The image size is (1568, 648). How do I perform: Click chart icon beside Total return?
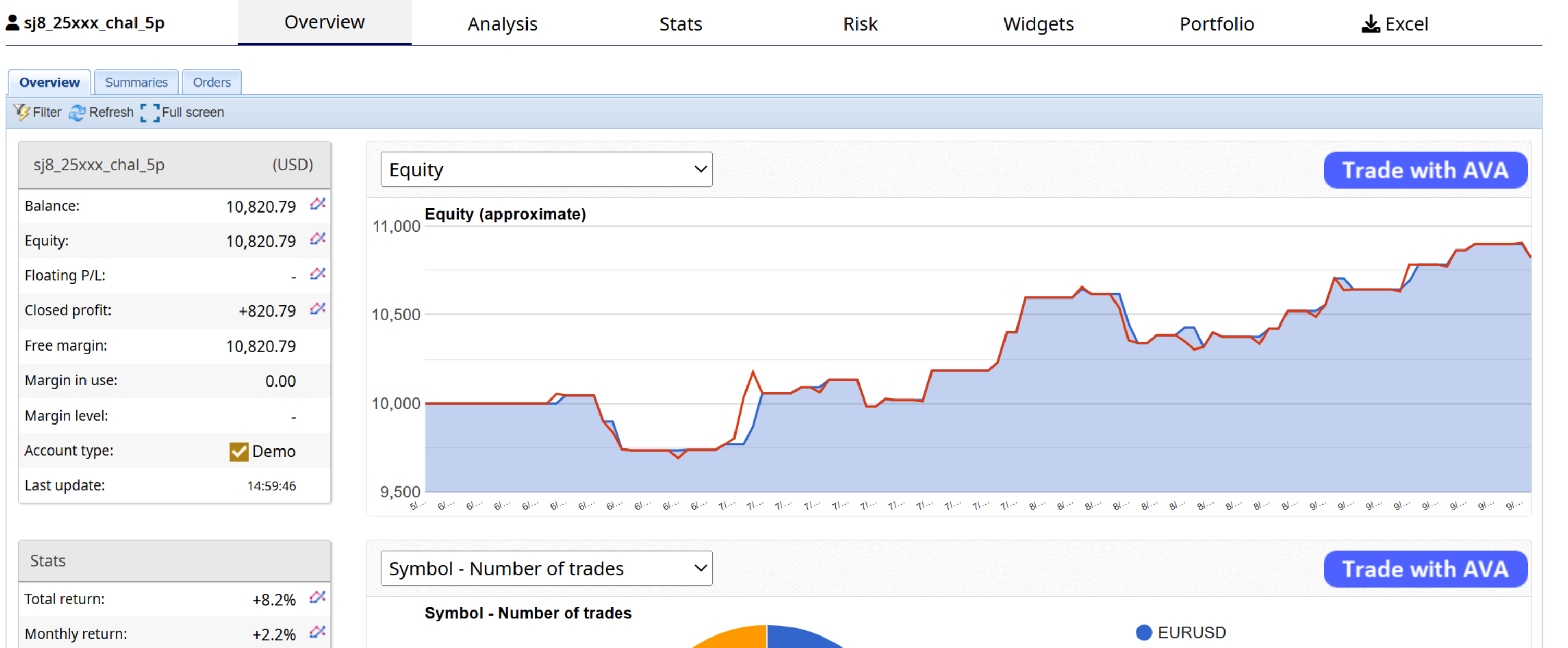coord(317,597)
